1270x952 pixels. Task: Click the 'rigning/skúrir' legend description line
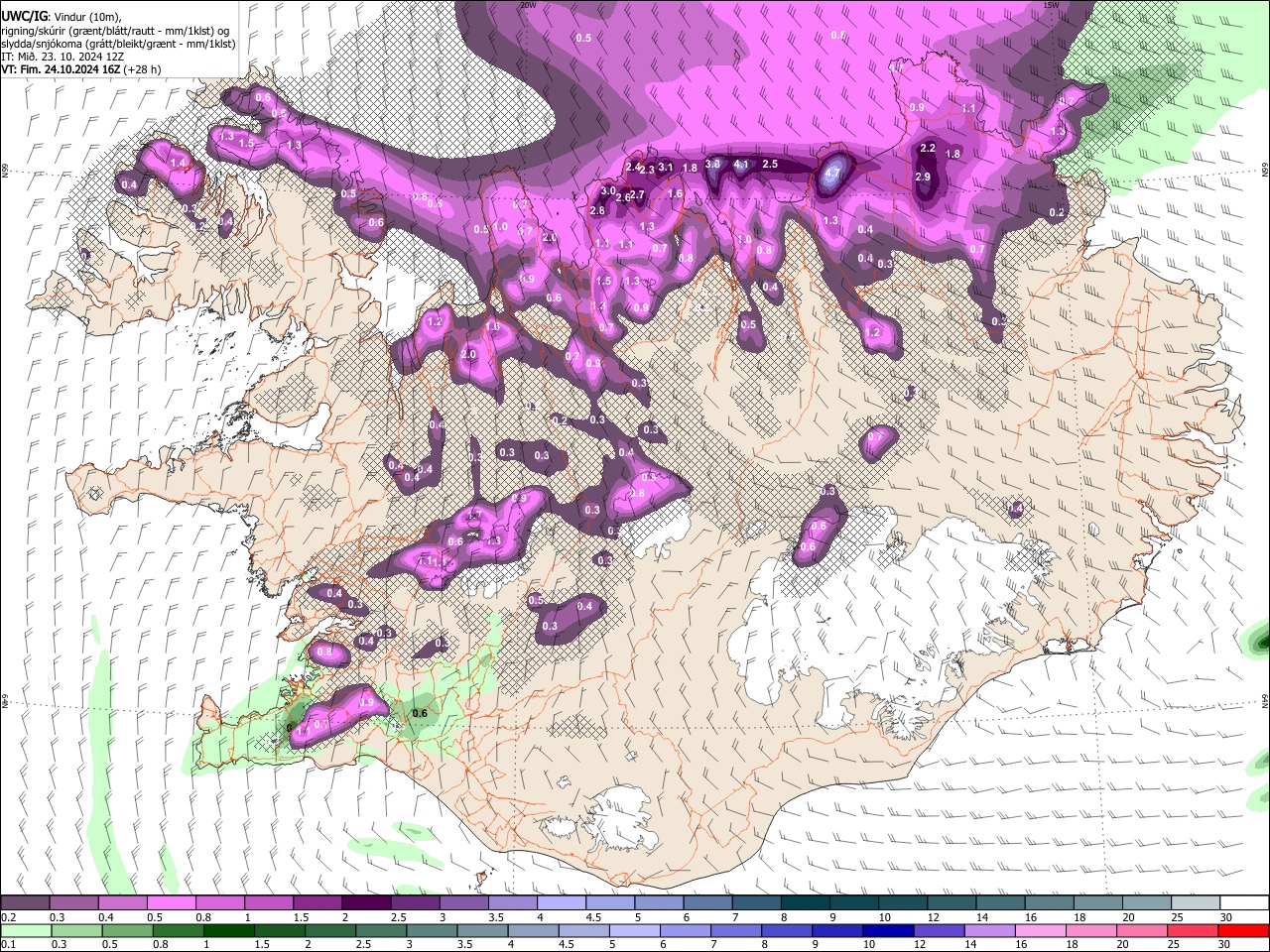[x=115, y=30]
